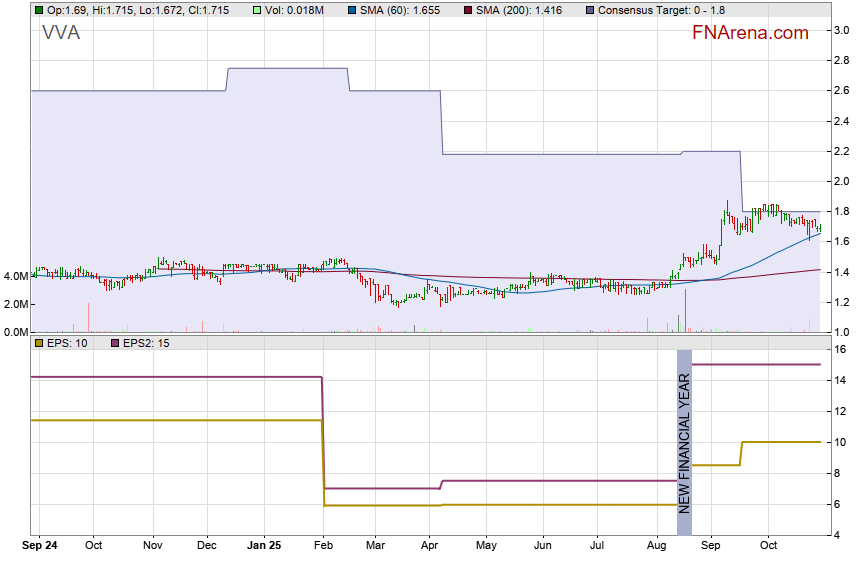Viewport: 859px width, 566px height.
Task: Click the 4.0M volume axis label
Action: click(x=16, y=275)
